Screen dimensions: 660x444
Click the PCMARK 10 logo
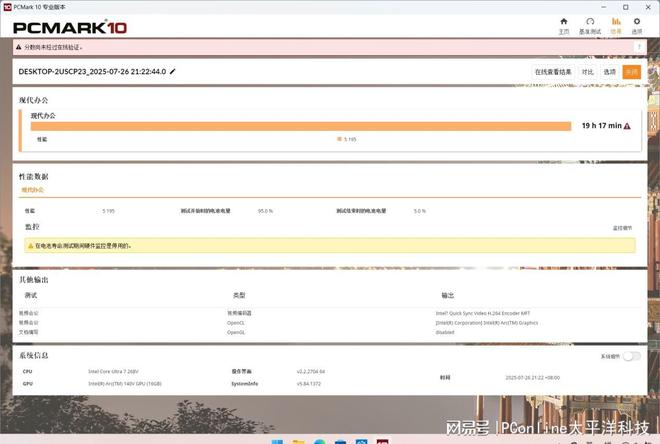(x=70, y=28)
